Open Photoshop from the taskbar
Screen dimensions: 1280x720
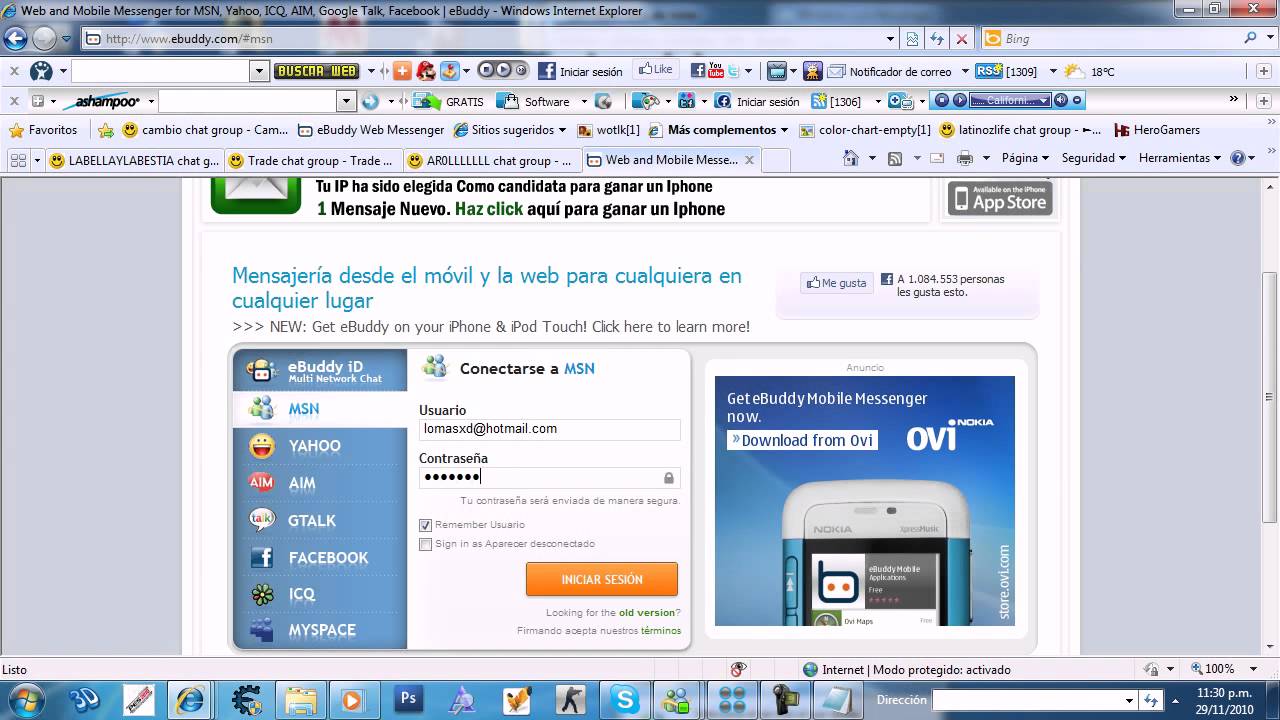(x=408, y=699)
